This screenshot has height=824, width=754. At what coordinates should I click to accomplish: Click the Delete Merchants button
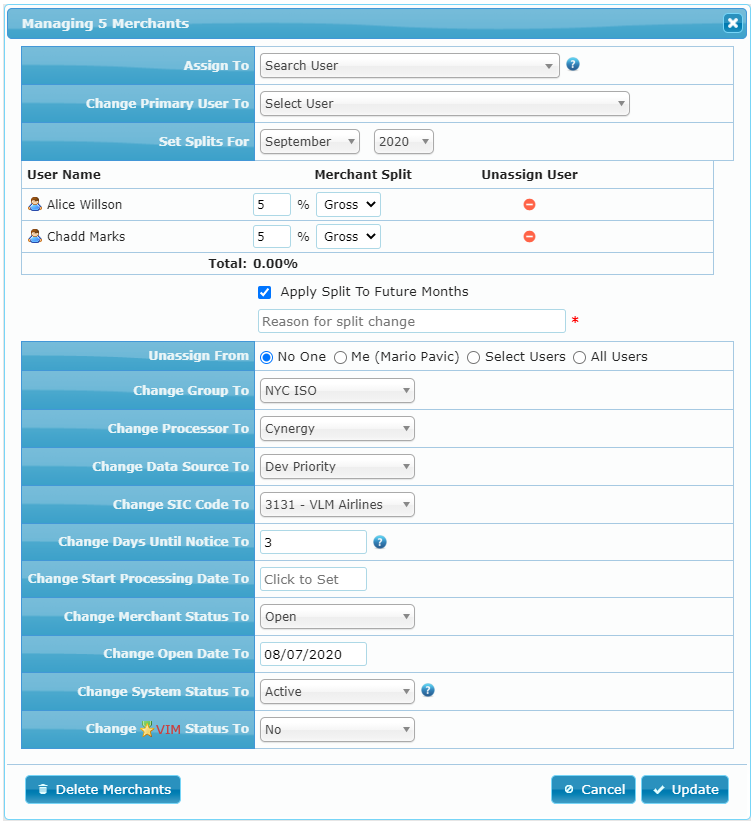[103, 789]
